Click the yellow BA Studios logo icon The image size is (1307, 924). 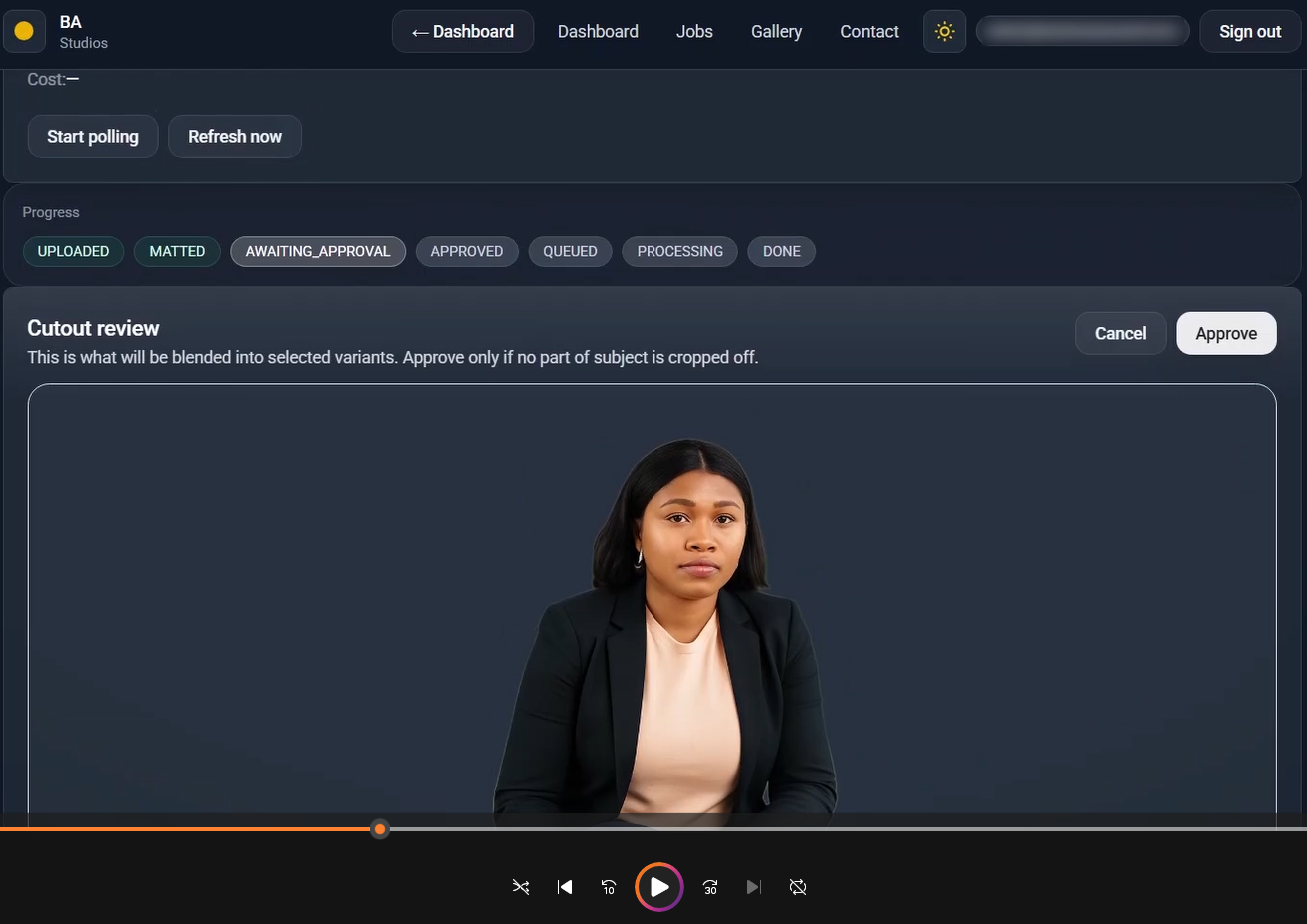tap(24, 31)
